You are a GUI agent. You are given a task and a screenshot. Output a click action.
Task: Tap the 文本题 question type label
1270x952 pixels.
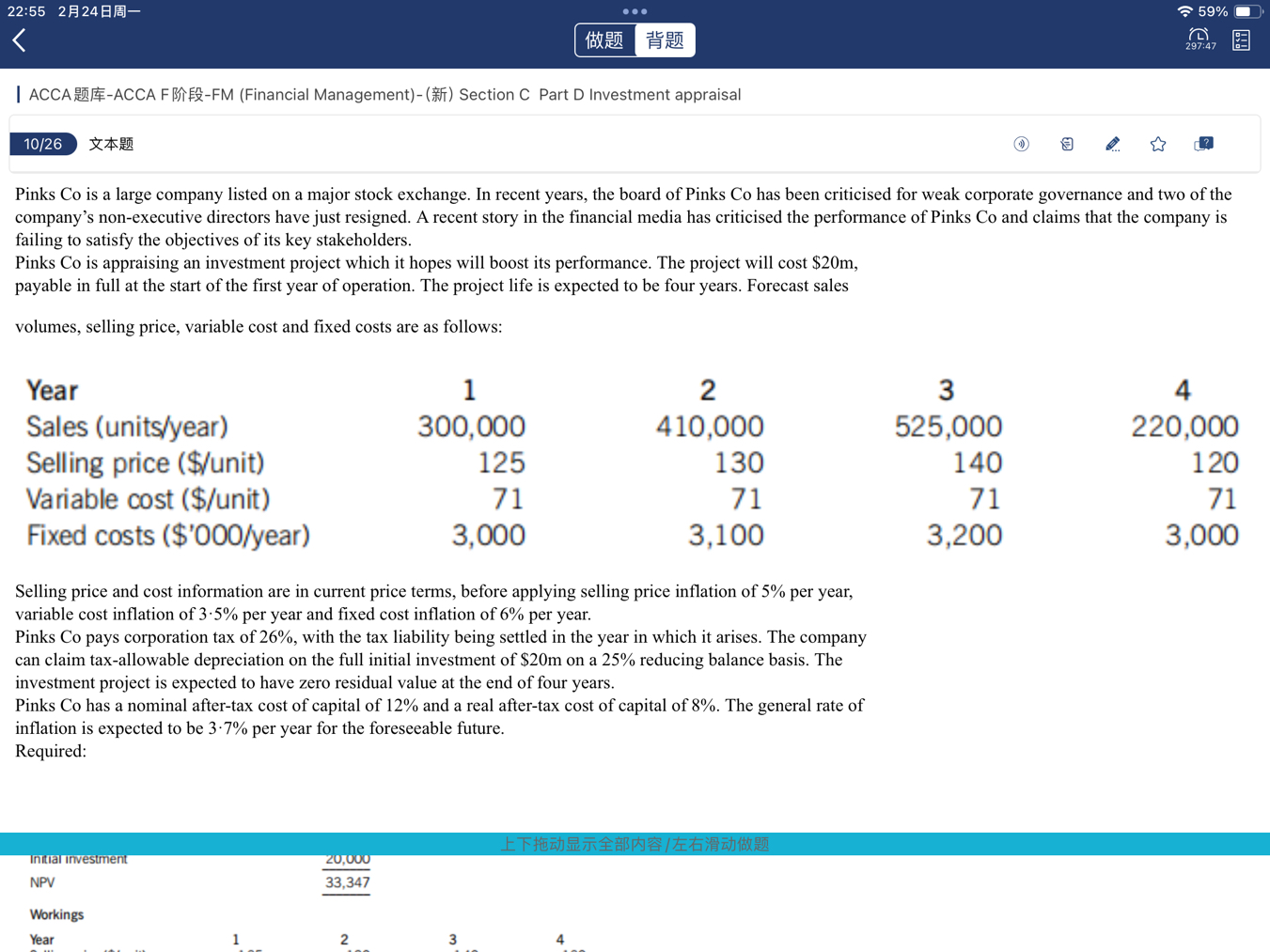[x=111, y=144]
